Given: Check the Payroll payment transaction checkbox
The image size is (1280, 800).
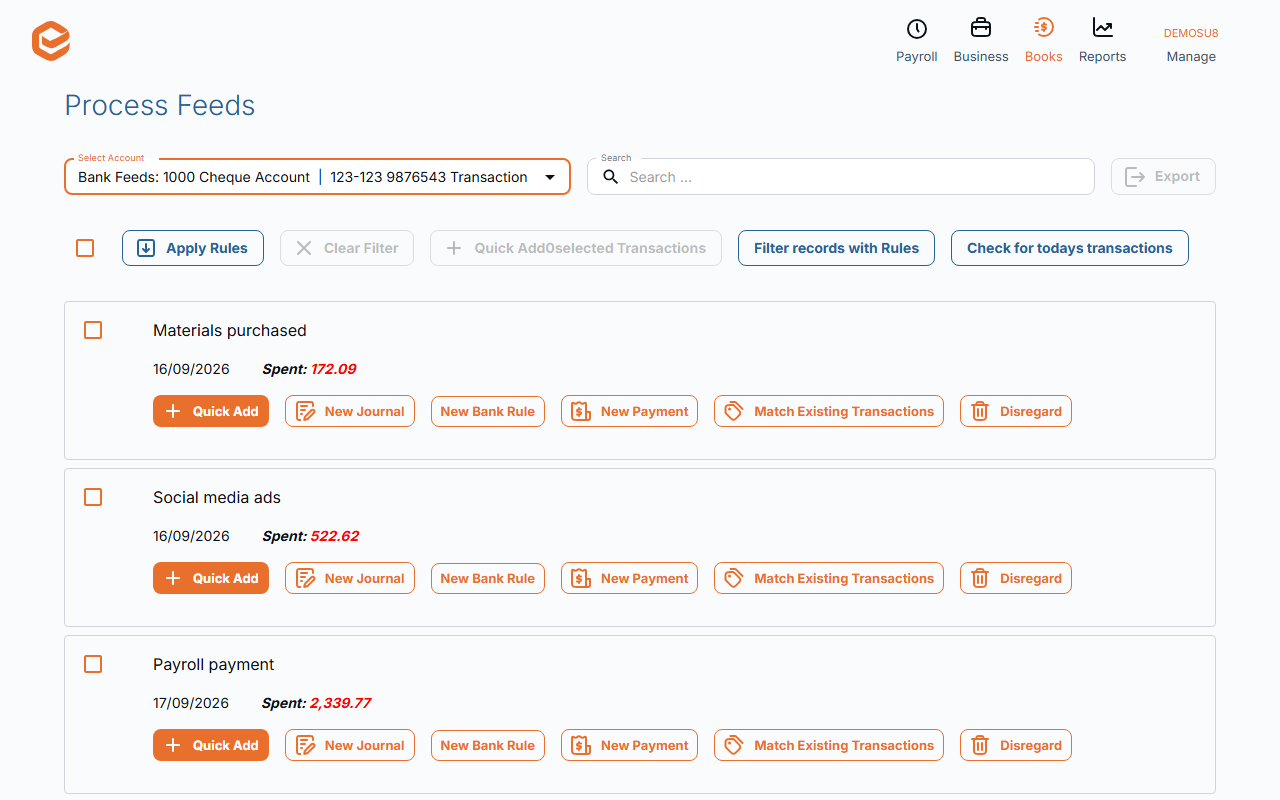Looking at the screenshot, I should (93, 664).
